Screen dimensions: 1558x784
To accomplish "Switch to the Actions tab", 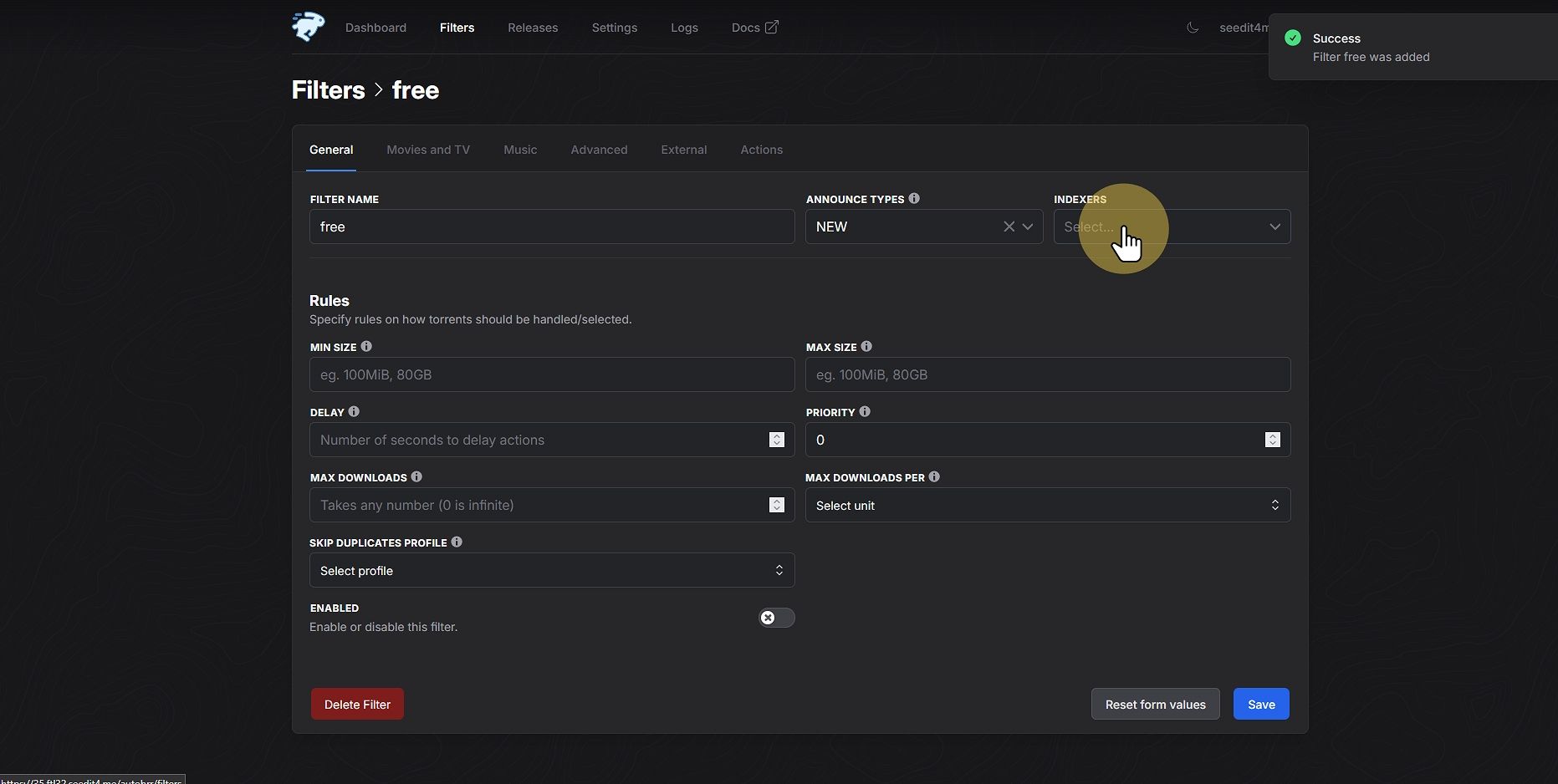I will [x=762, y=150].
